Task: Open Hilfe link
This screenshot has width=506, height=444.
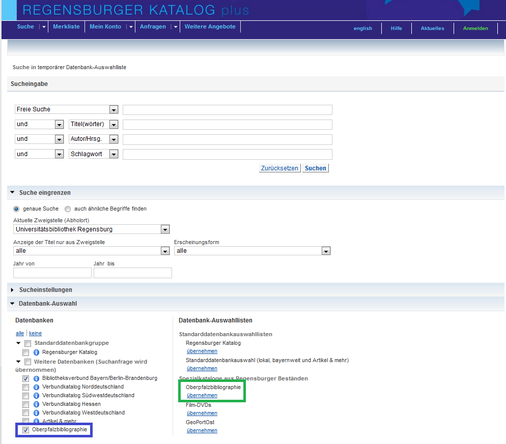Action: pyautogui.click(x=396, y=28)
